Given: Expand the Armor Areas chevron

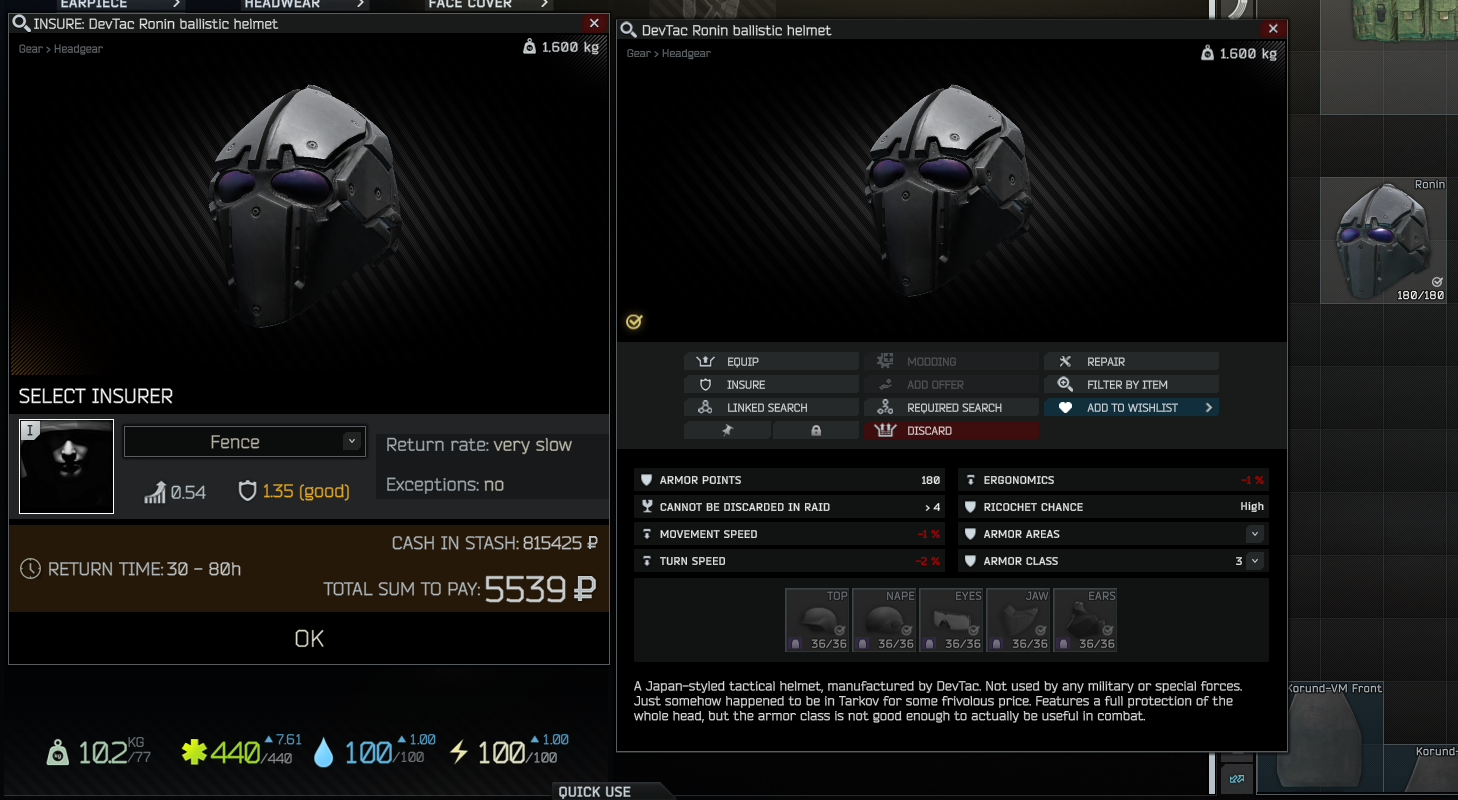Looking at the screenshot, I should coord(1254,534).
